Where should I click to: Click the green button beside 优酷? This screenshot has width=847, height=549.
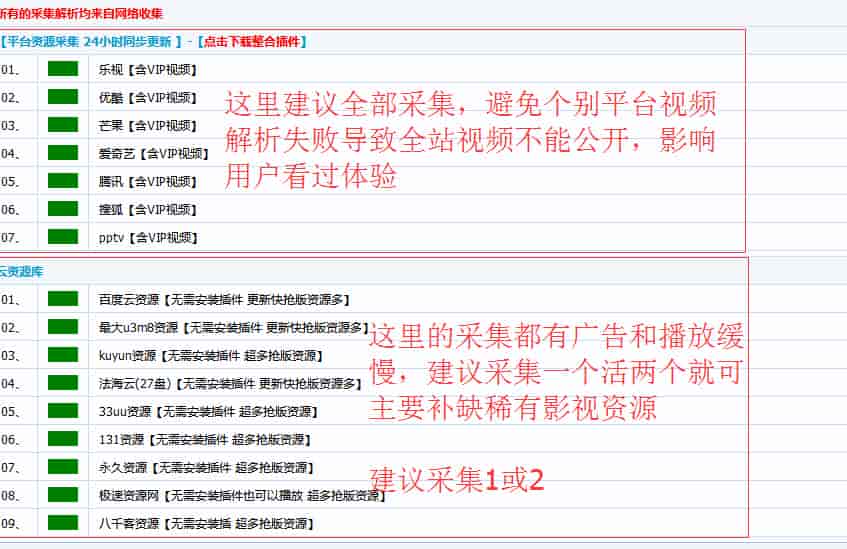click(x=63, y=97)
